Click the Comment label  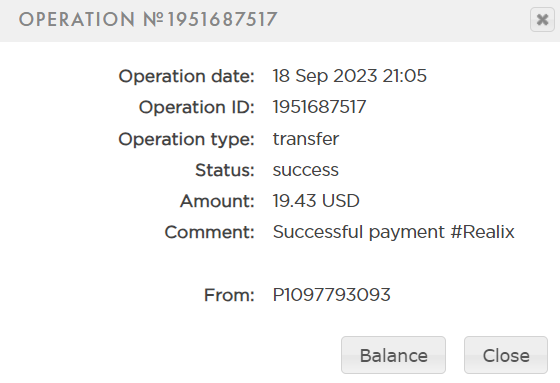pyautogui.click(x=209, y=232)
